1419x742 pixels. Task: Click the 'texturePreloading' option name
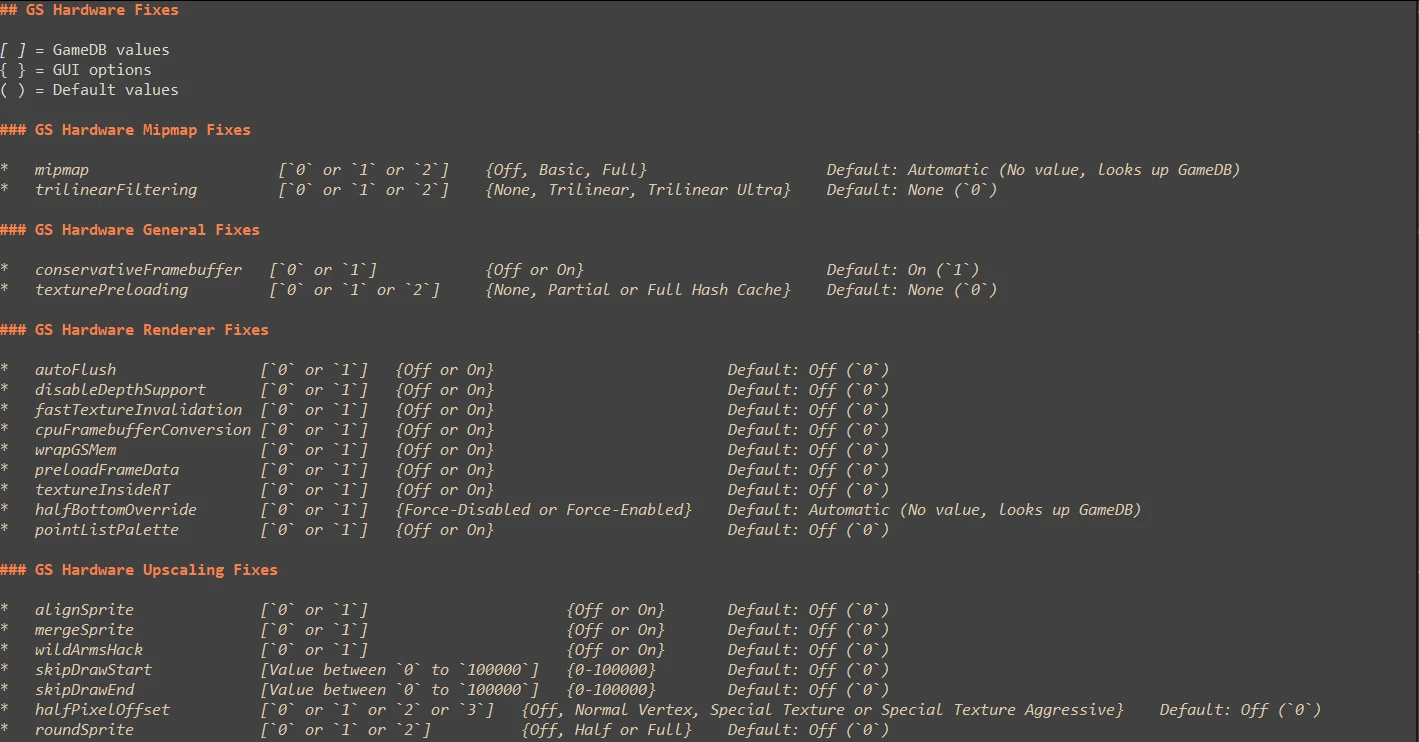click(111, 290)
